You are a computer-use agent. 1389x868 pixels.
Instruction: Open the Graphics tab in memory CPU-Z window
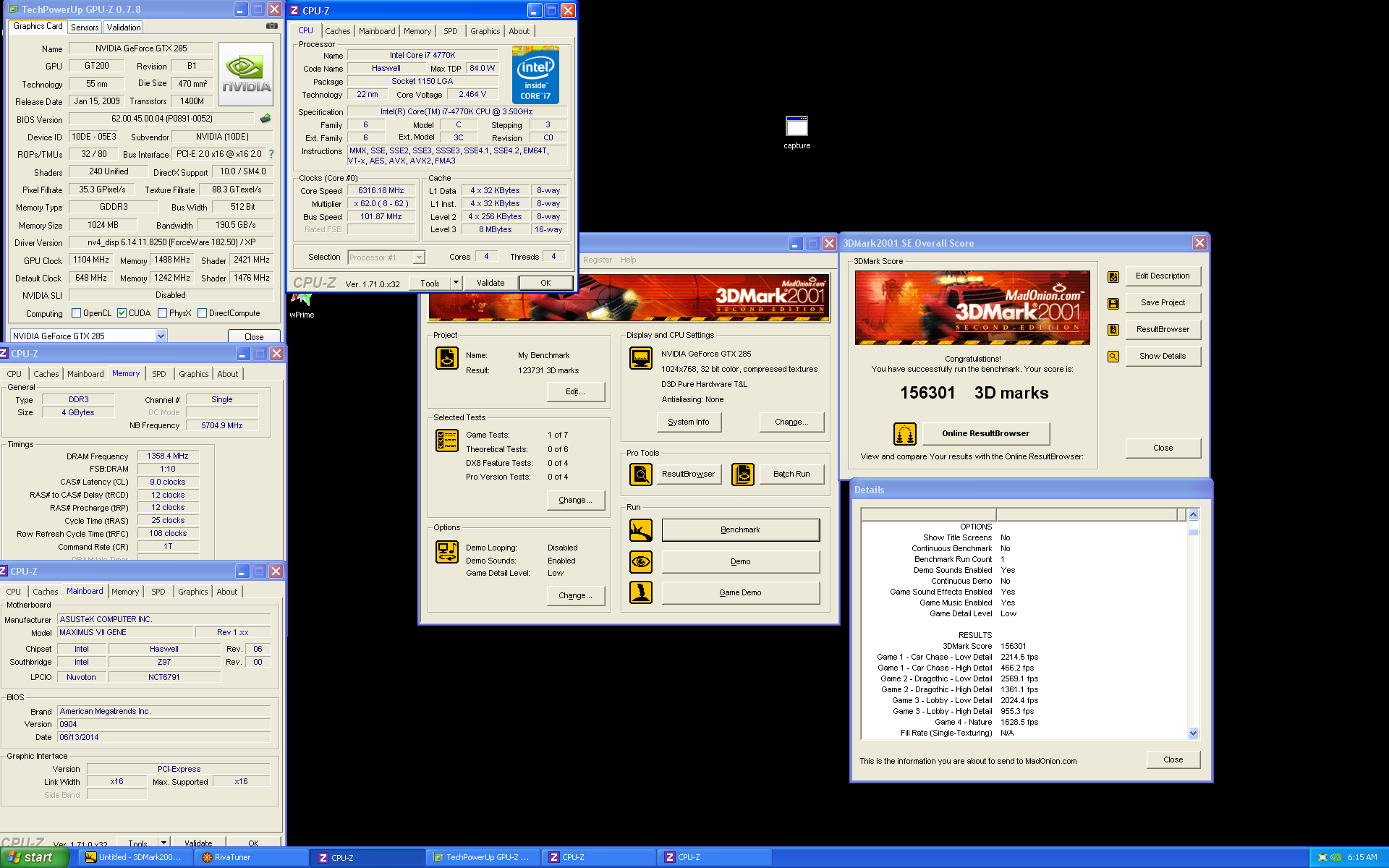point(194,374)
